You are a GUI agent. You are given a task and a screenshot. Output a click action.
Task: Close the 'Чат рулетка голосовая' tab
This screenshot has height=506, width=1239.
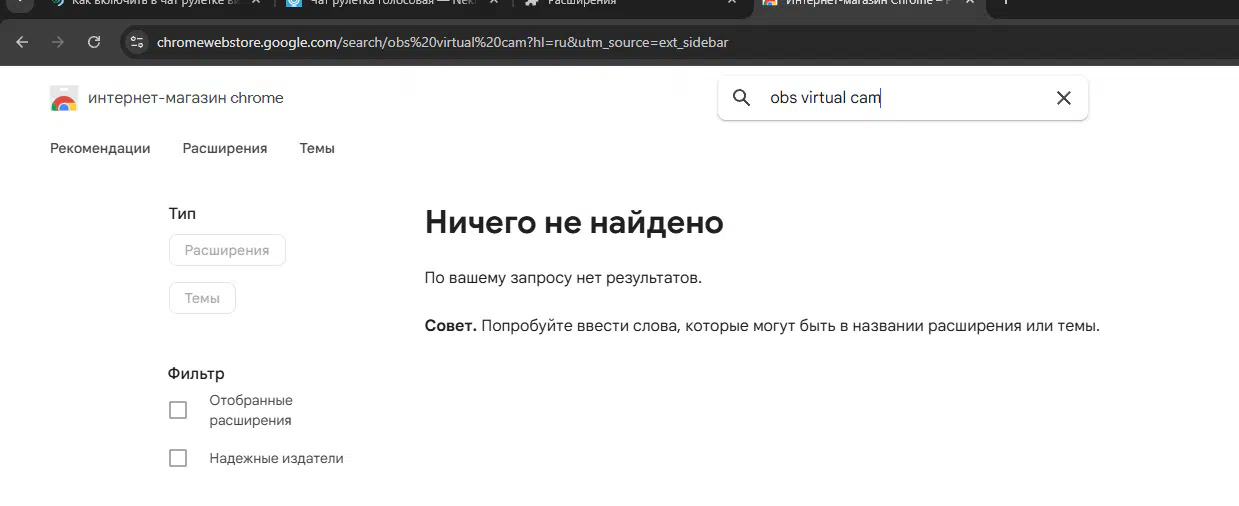click(x=496, y=3)
